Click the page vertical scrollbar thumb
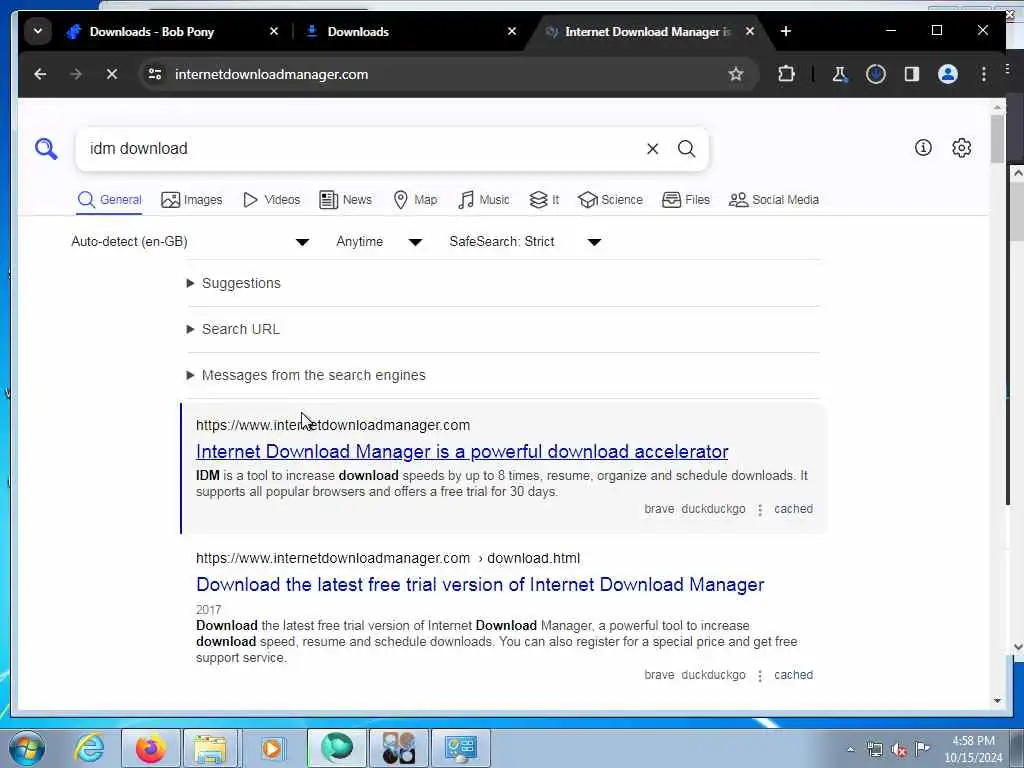The width and height of the screenshot is (1024, 768). (x=997, y=139)
